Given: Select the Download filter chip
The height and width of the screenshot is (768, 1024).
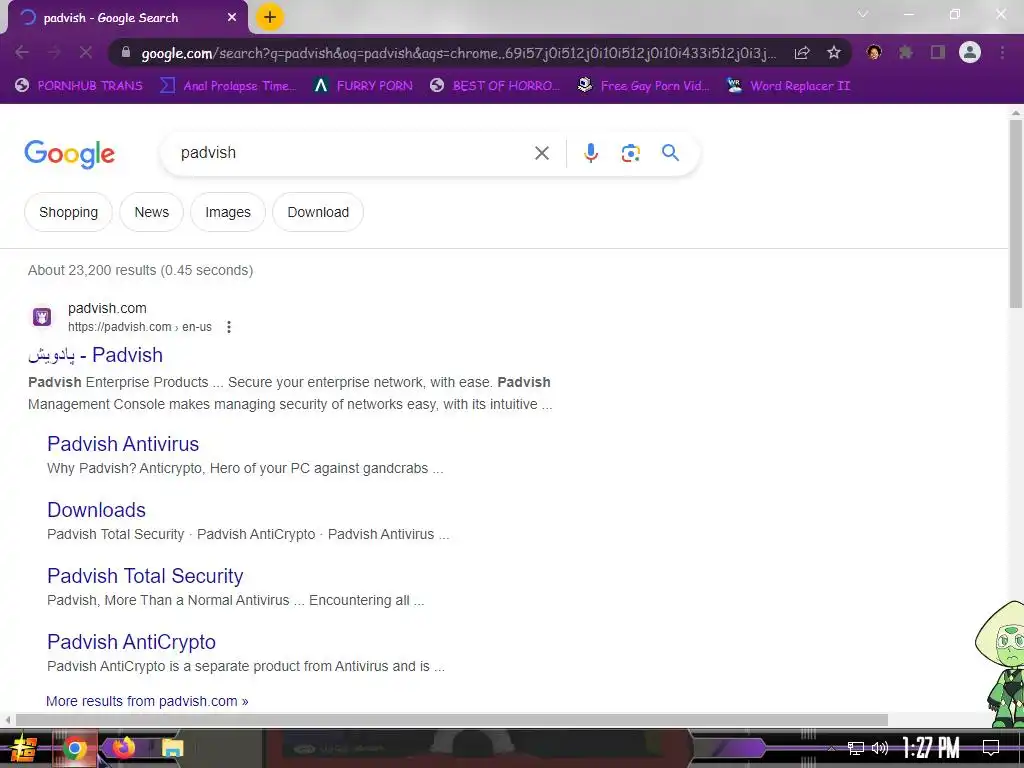Looking at the screenshot, I should [318, 212].
